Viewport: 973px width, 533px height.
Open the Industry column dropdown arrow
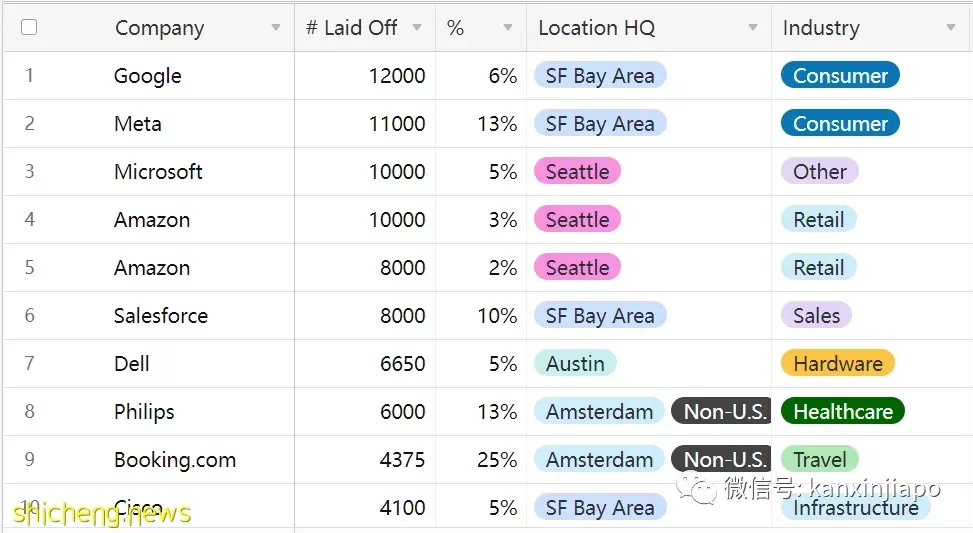(951, 27)
